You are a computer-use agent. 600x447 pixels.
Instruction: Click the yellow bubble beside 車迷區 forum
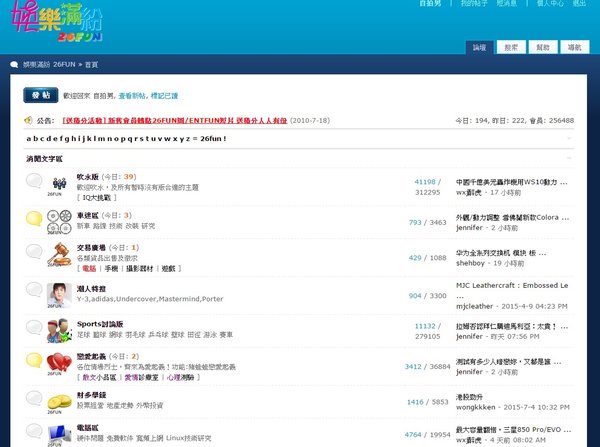pyautogui.click(x=34, y=219)
